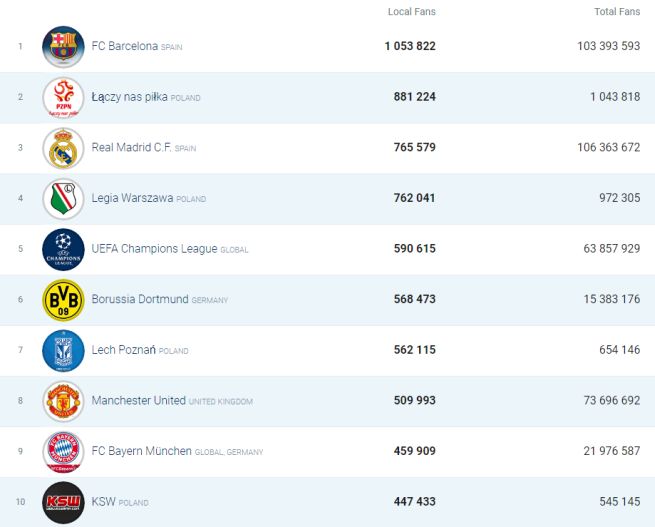Click the UEFA Champions League logo

click(63, 250)
